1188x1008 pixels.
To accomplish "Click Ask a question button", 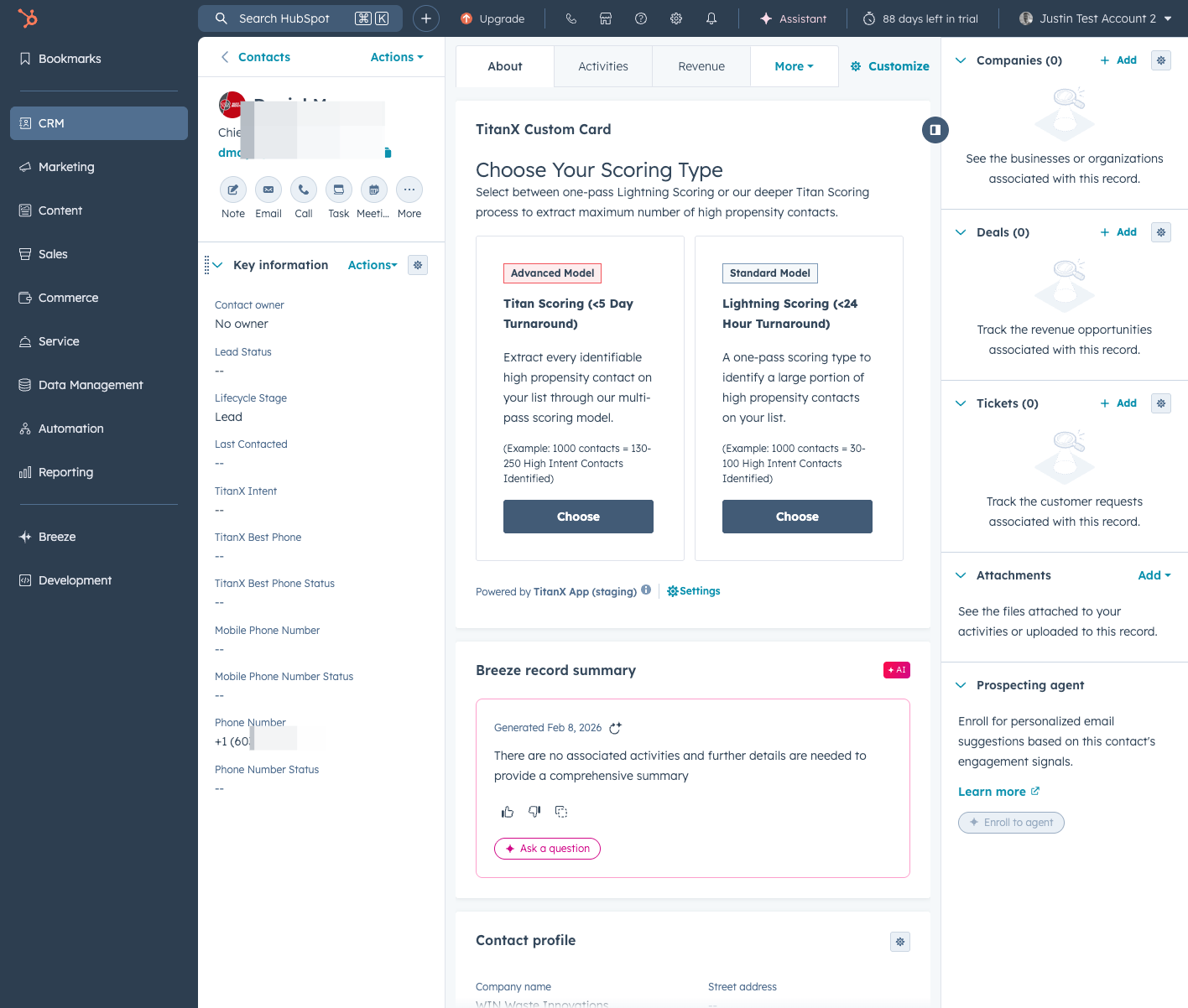I will [547, 849].
